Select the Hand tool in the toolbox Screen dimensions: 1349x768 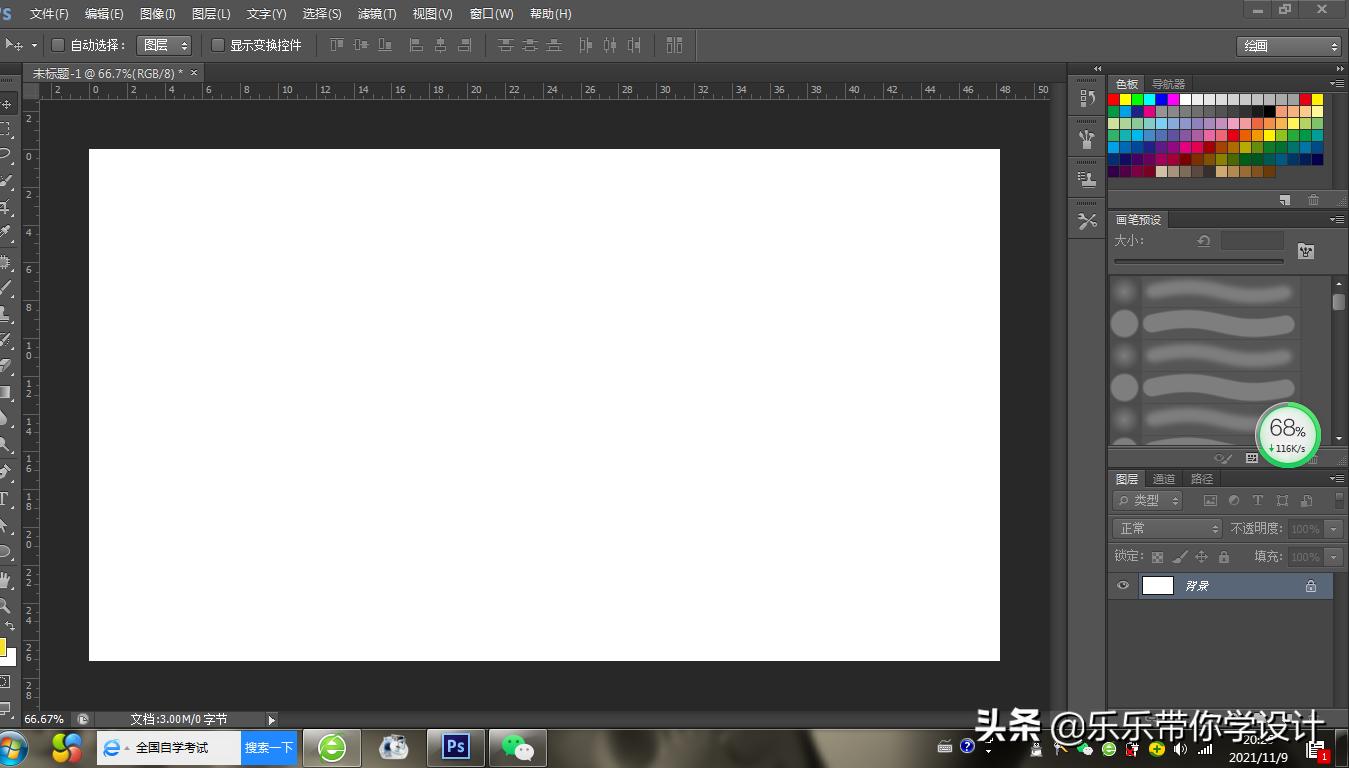click(x=5, y=580)
